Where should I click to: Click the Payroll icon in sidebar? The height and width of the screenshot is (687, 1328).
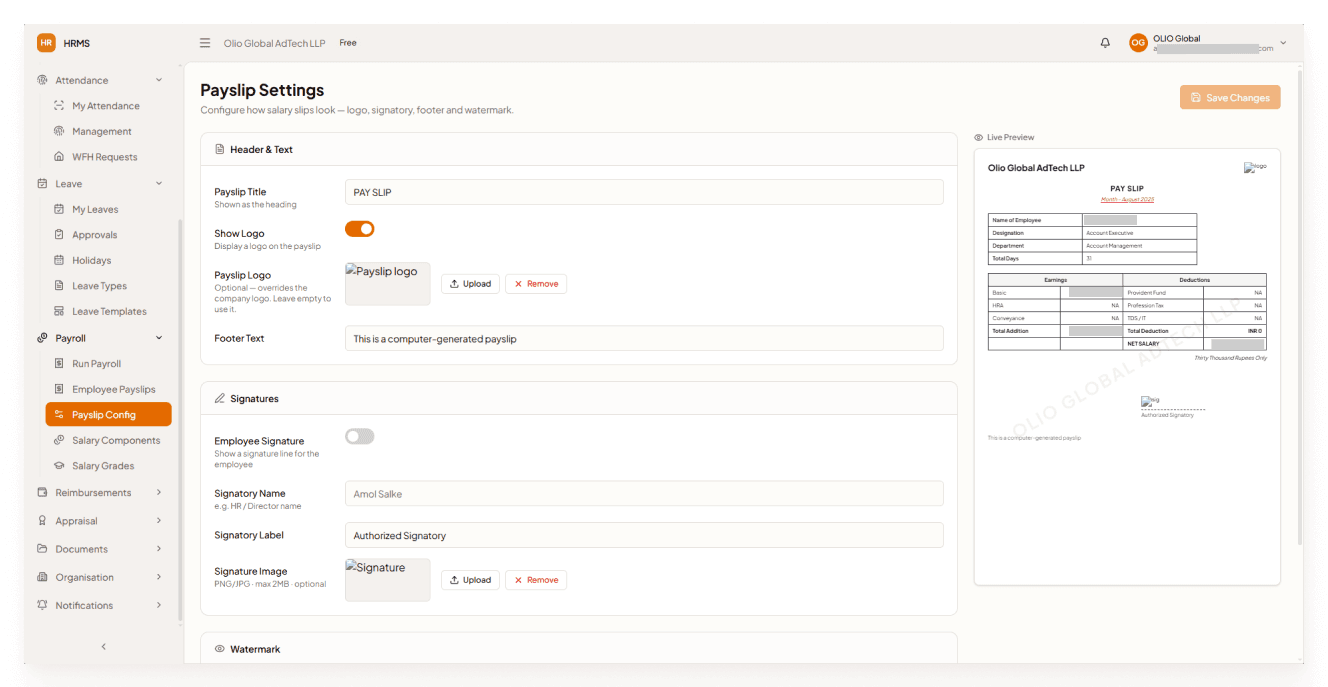[x=42, y=338]
